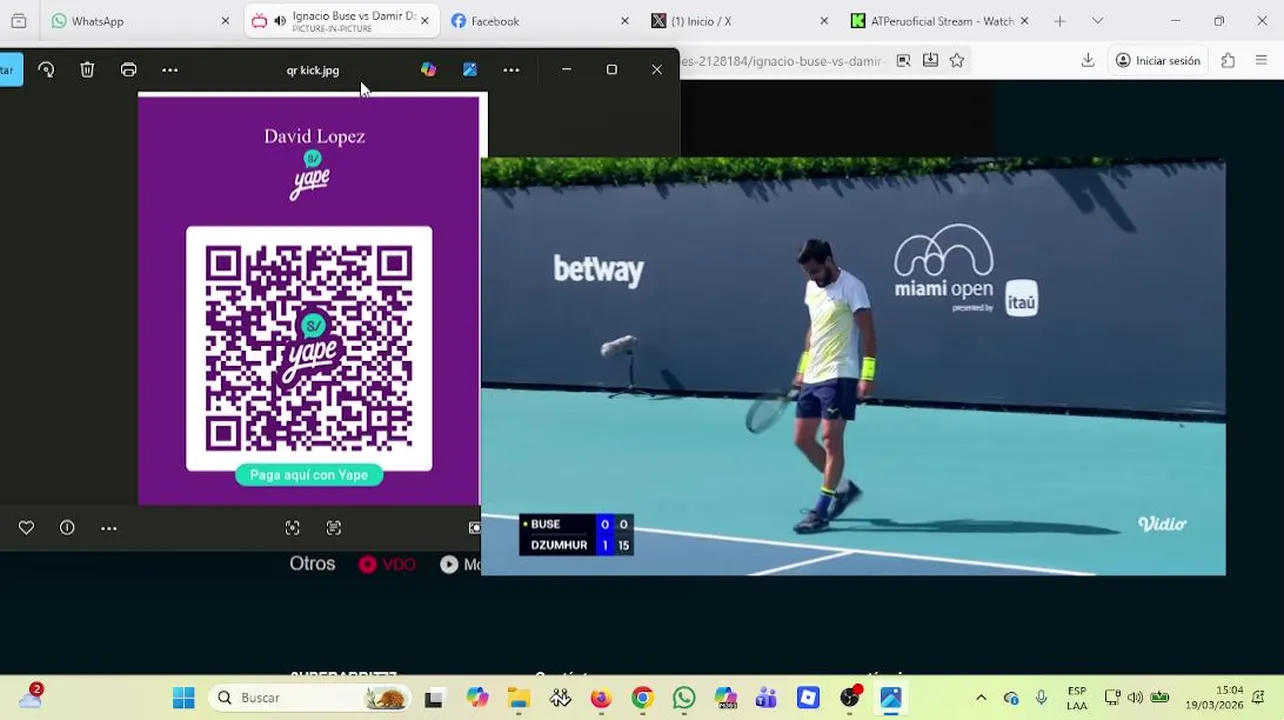The width and height of the screenshot is (1284, 720).
Task: Open the weather widget in taskbar
Action: [x=31, y=696]
